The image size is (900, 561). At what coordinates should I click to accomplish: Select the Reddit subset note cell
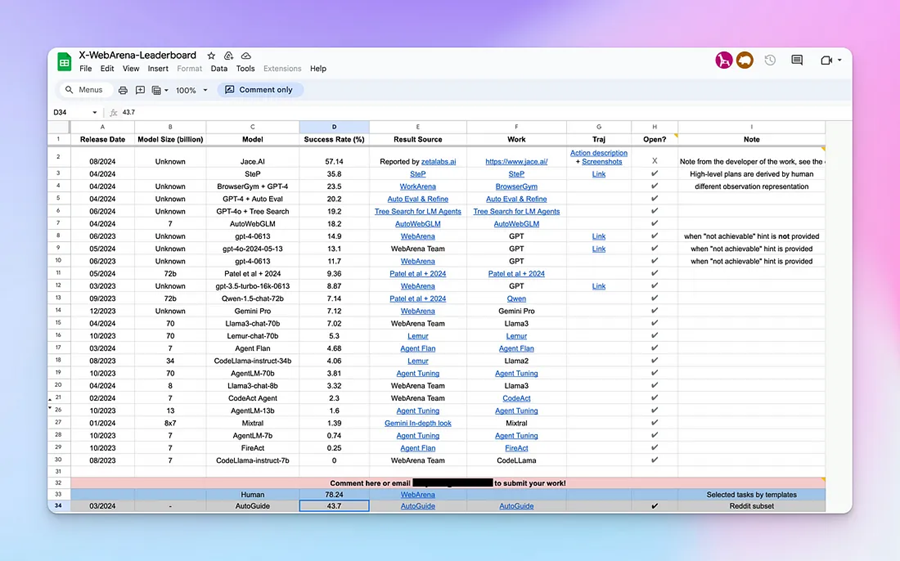751,506
